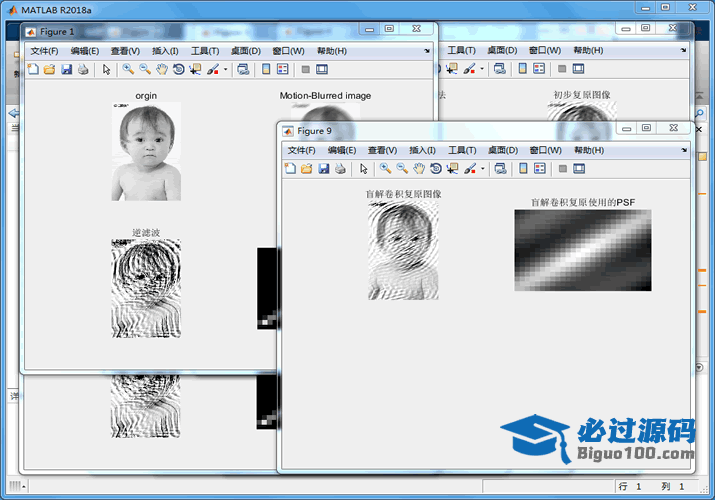Click Print icon in Figure 1 toolbar
The image size is (715, 500).
point(83,69)
